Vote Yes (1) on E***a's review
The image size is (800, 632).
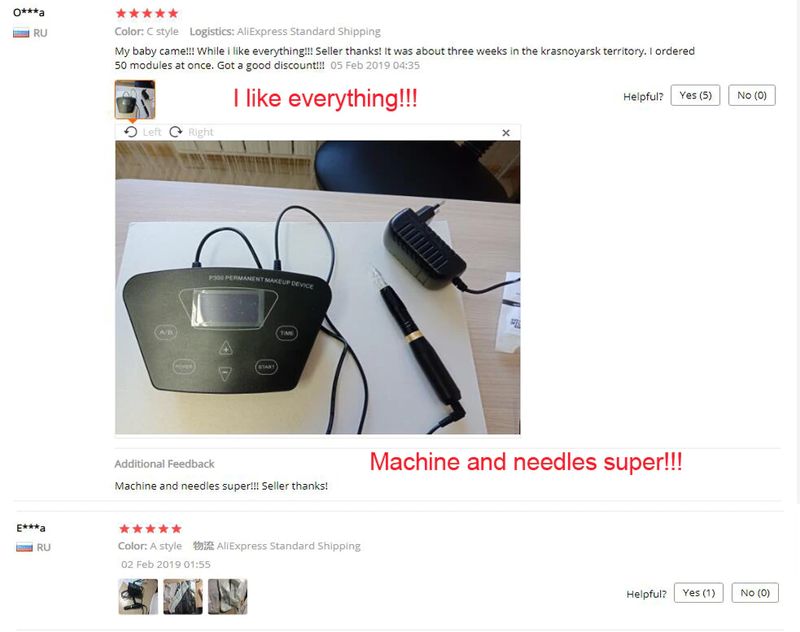[698, 593]
